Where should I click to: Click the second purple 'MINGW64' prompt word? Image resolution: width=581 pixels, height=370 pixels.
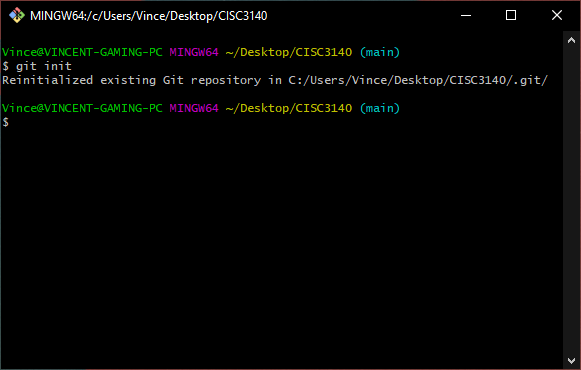(194, 108)
